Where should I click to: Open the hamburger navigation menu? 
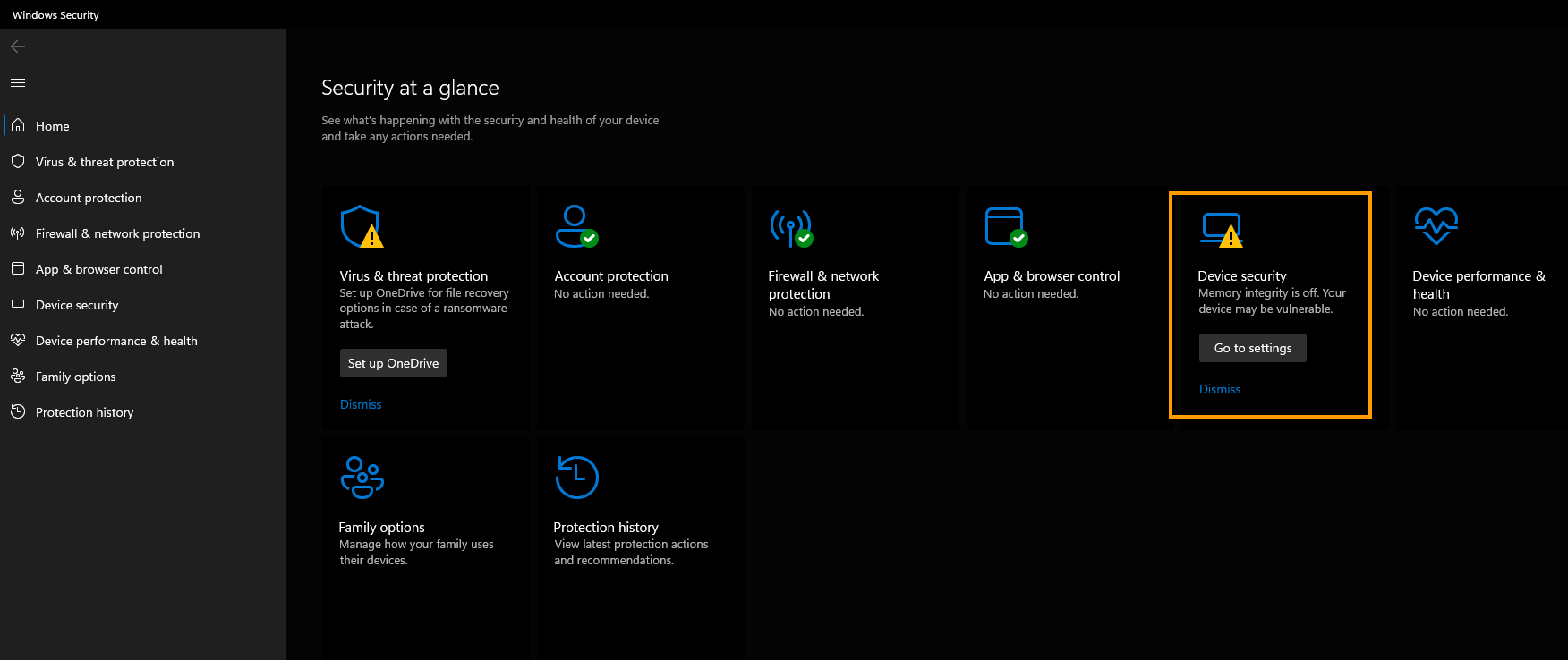18,82
